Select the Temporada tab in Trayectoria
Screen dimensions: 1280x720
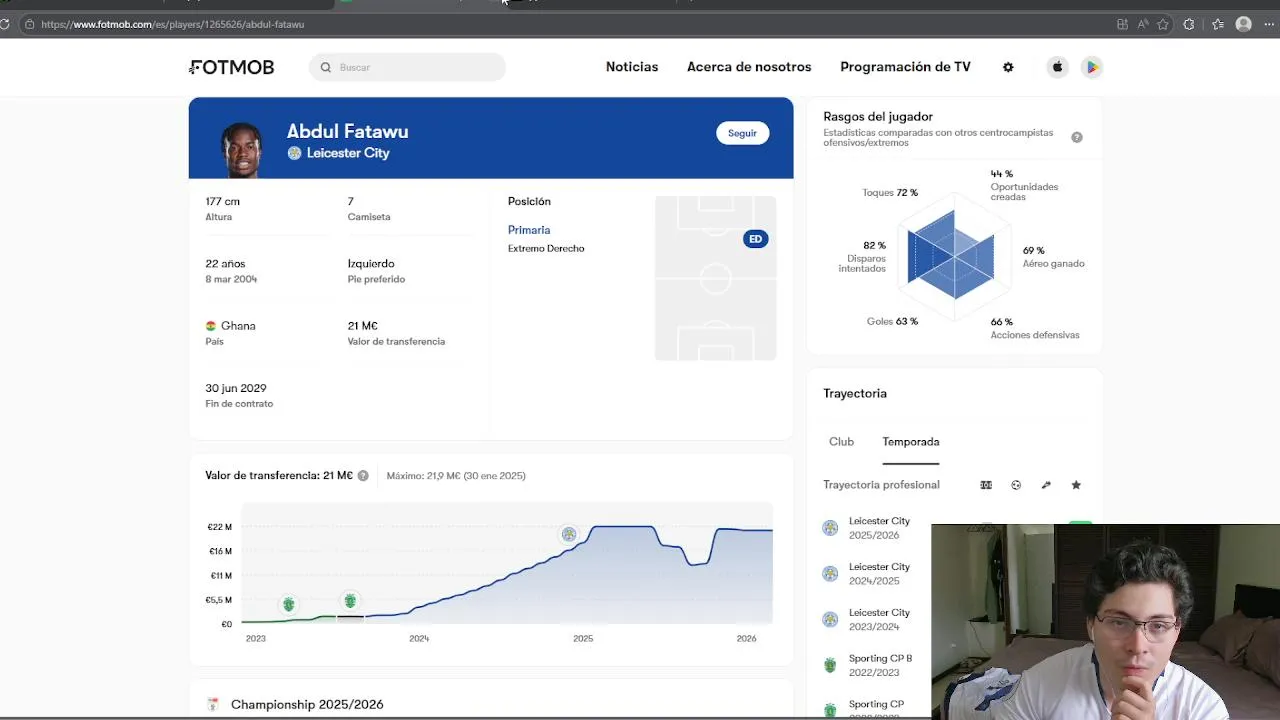pyautogui.click(x=911, y=442)
